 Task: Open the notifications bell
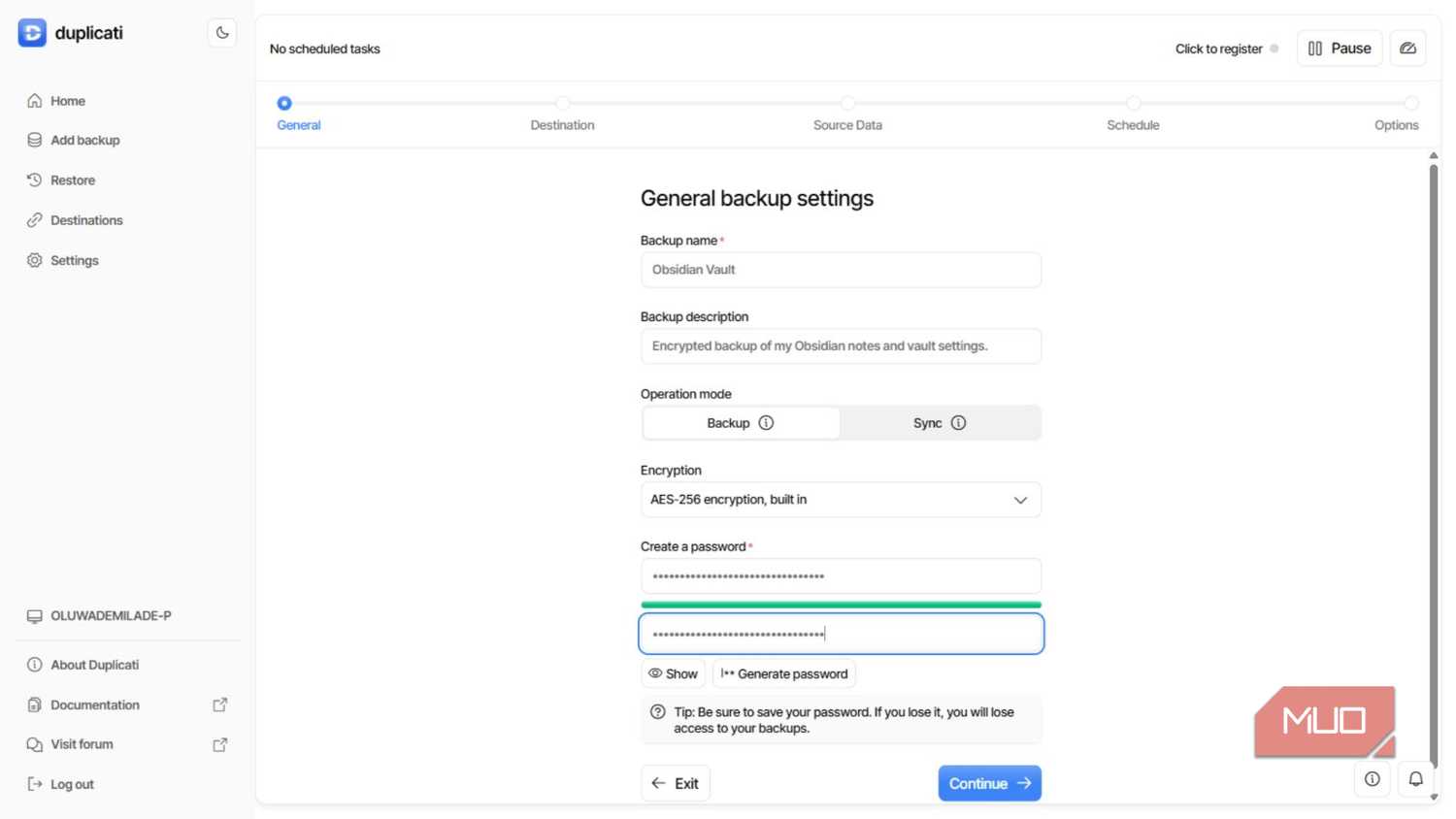click(x=1416, y=778)
